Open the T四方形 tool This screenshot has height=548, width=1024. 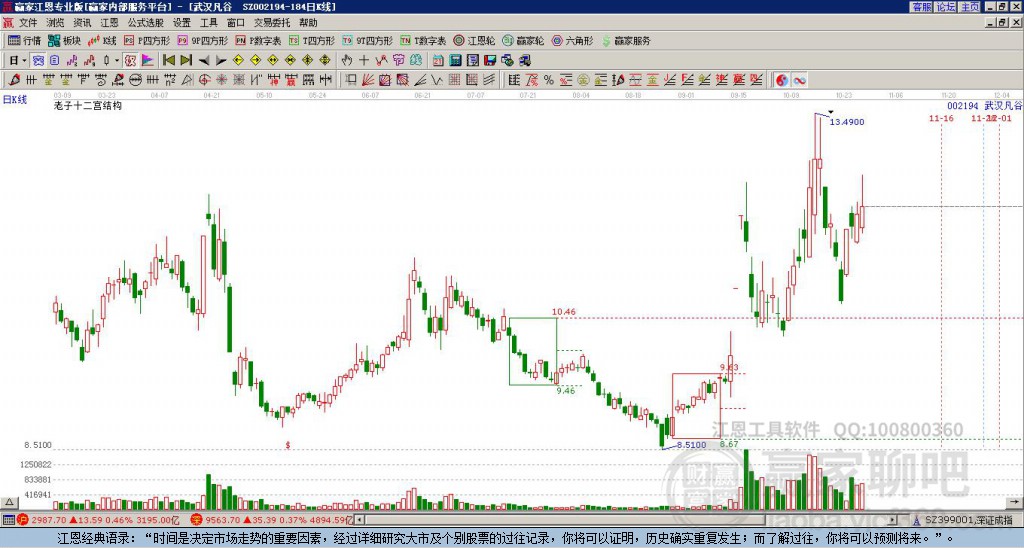312,40
